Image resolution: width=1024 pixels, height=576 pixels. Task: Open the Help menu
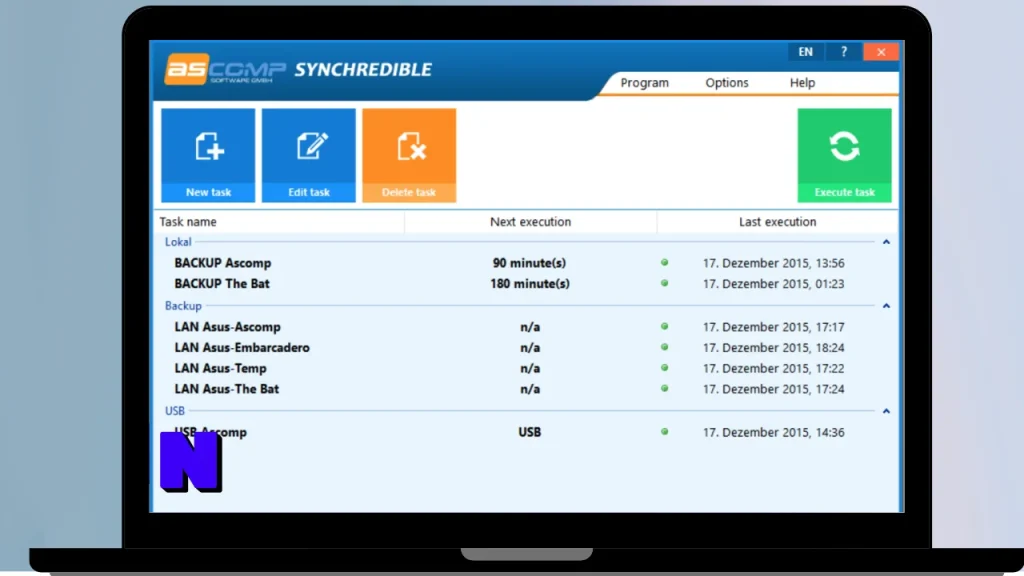point(803,83)
